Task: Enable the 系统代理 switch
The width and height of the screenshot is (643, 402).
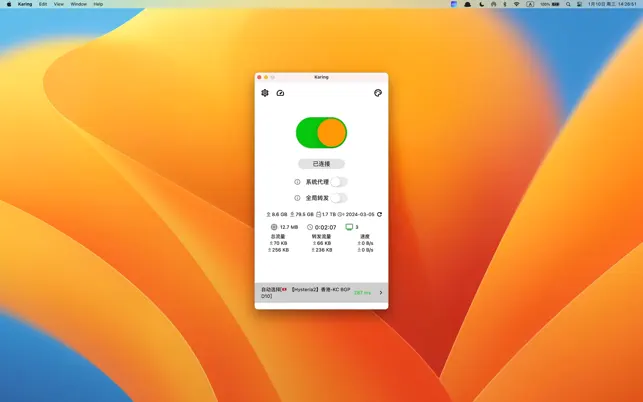Action: coord(339,182)
